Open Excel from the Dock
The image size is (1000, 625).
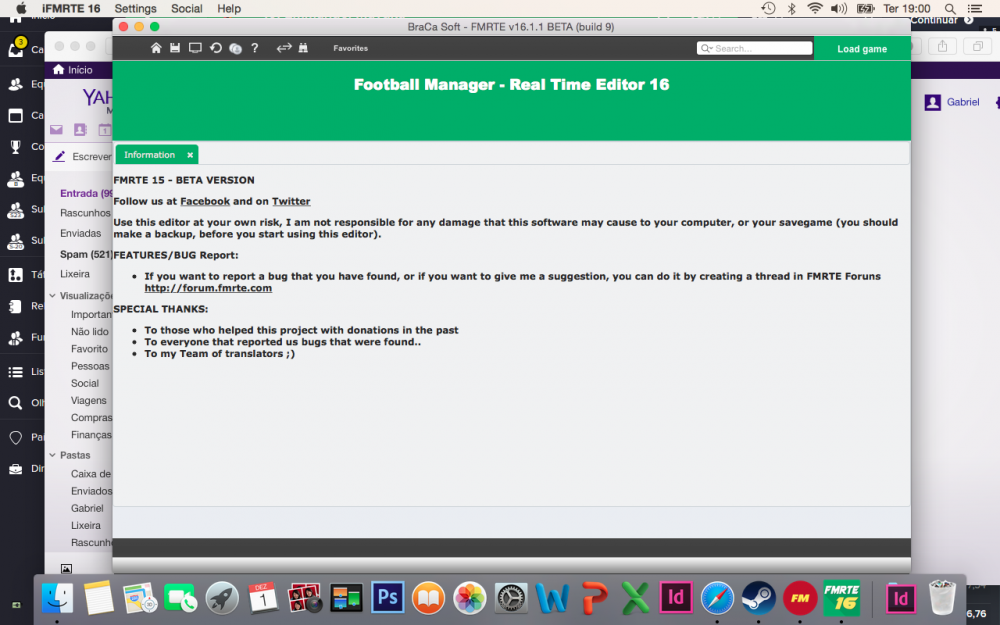pos(635,598)
